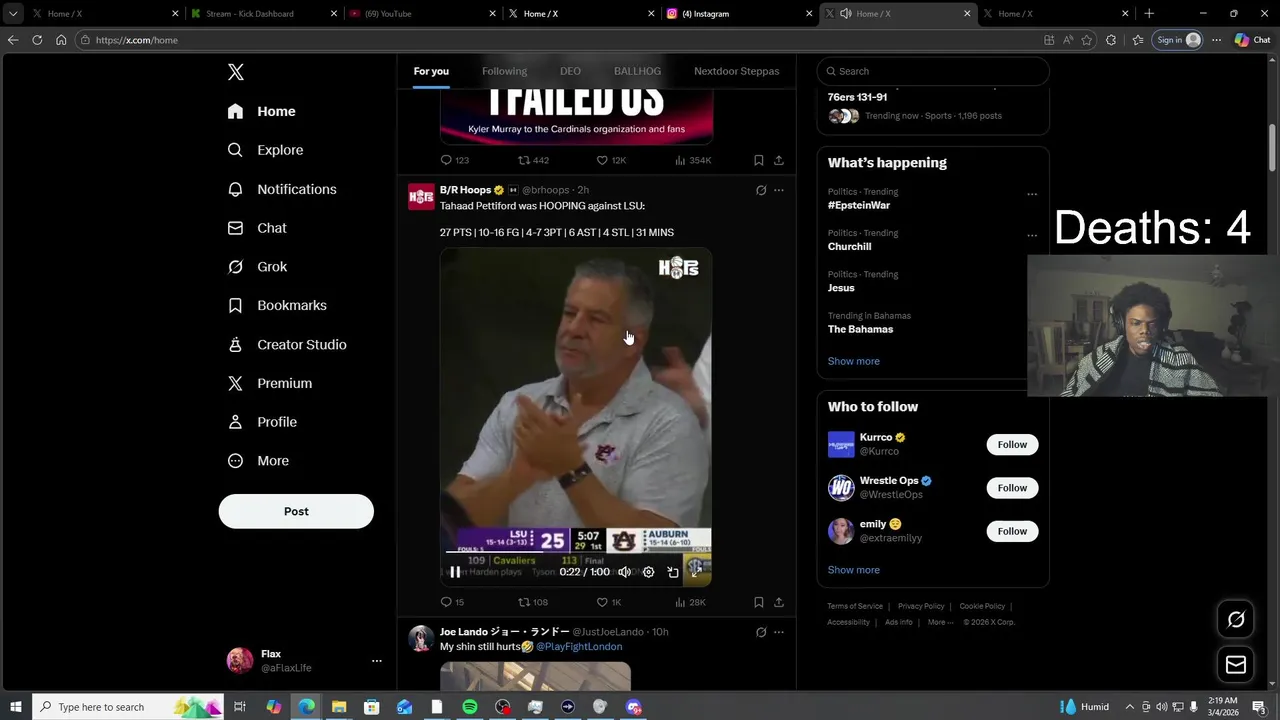Image resolution: width=1280 pixels, height=720 pixels.
Task: Open the Jesus trending topic
Action: click(x=841, y=288)
